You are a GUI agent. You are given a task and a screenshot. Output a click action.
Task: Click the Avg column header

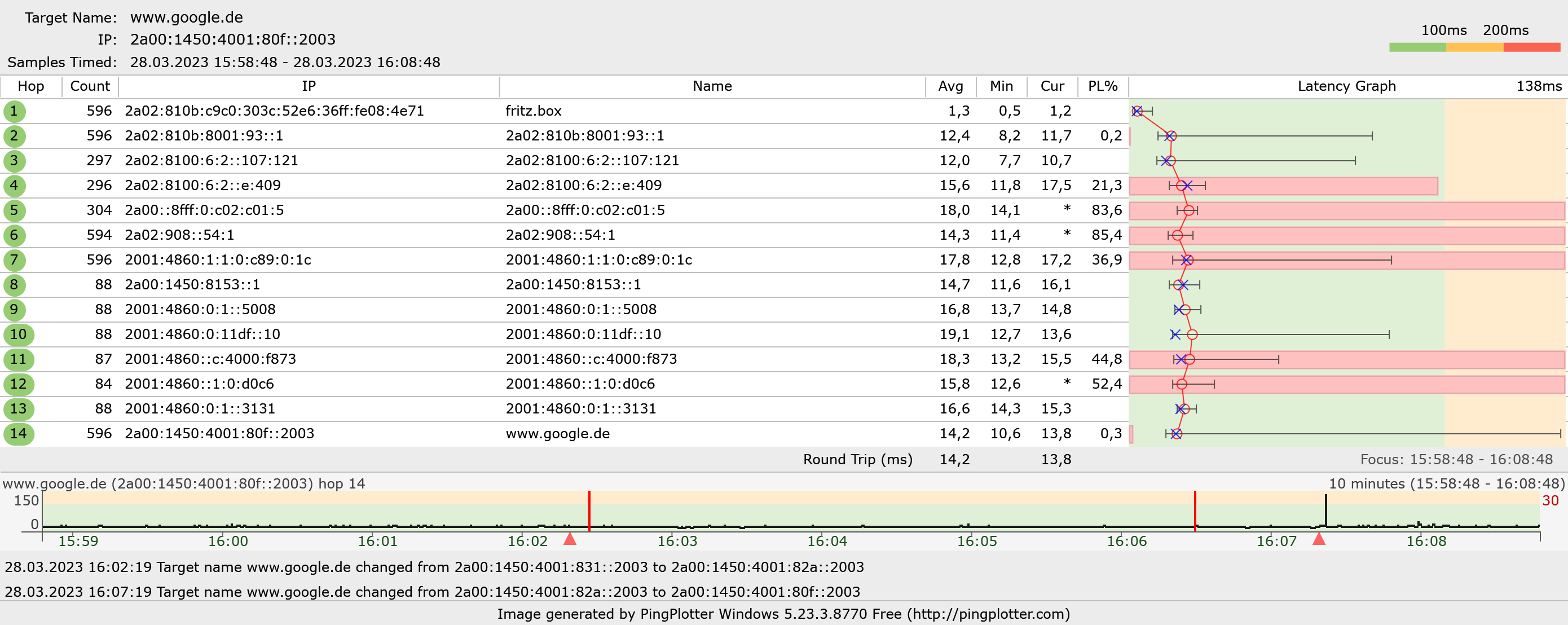click(950, 86)
